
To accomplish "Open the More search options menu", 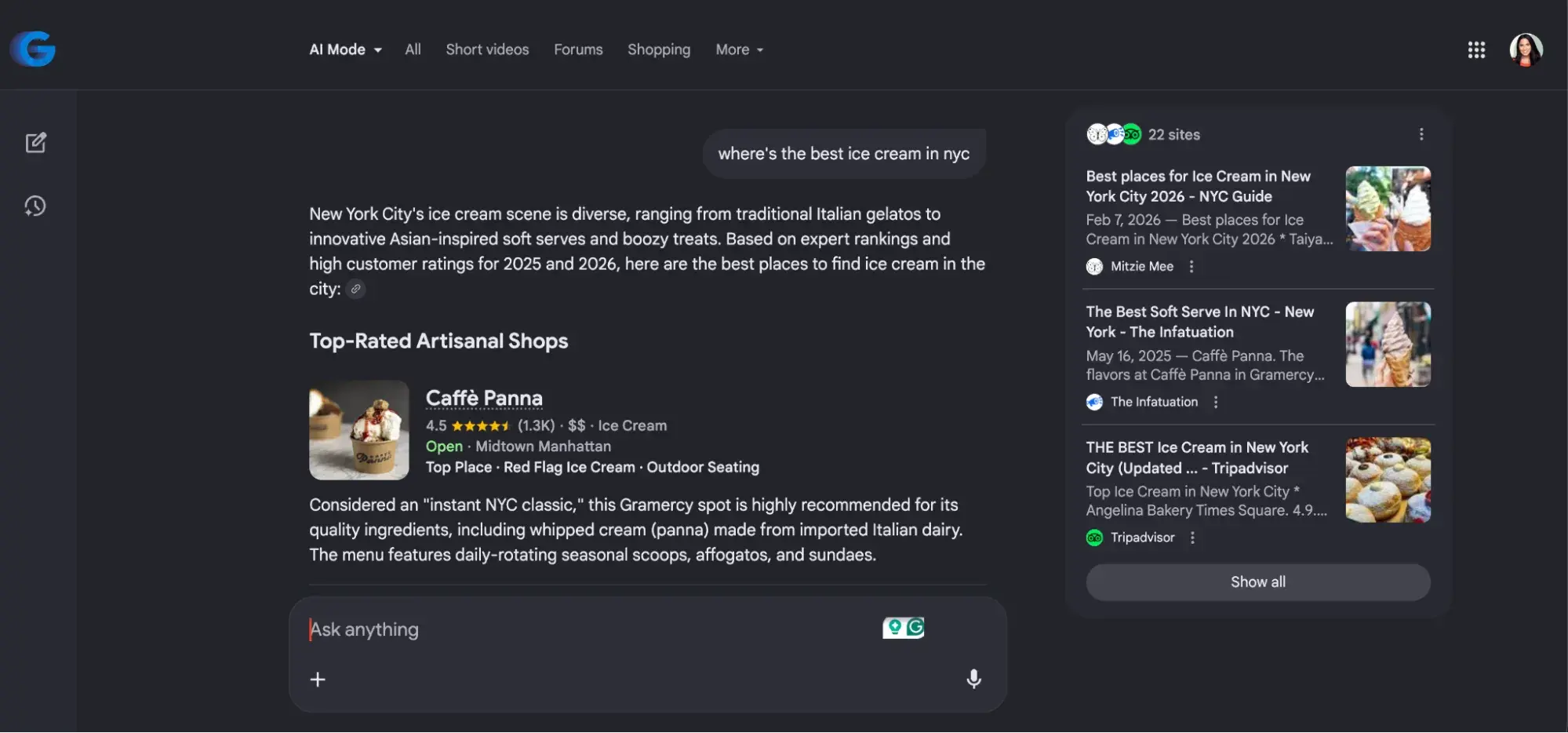I will tap(738, 49).
